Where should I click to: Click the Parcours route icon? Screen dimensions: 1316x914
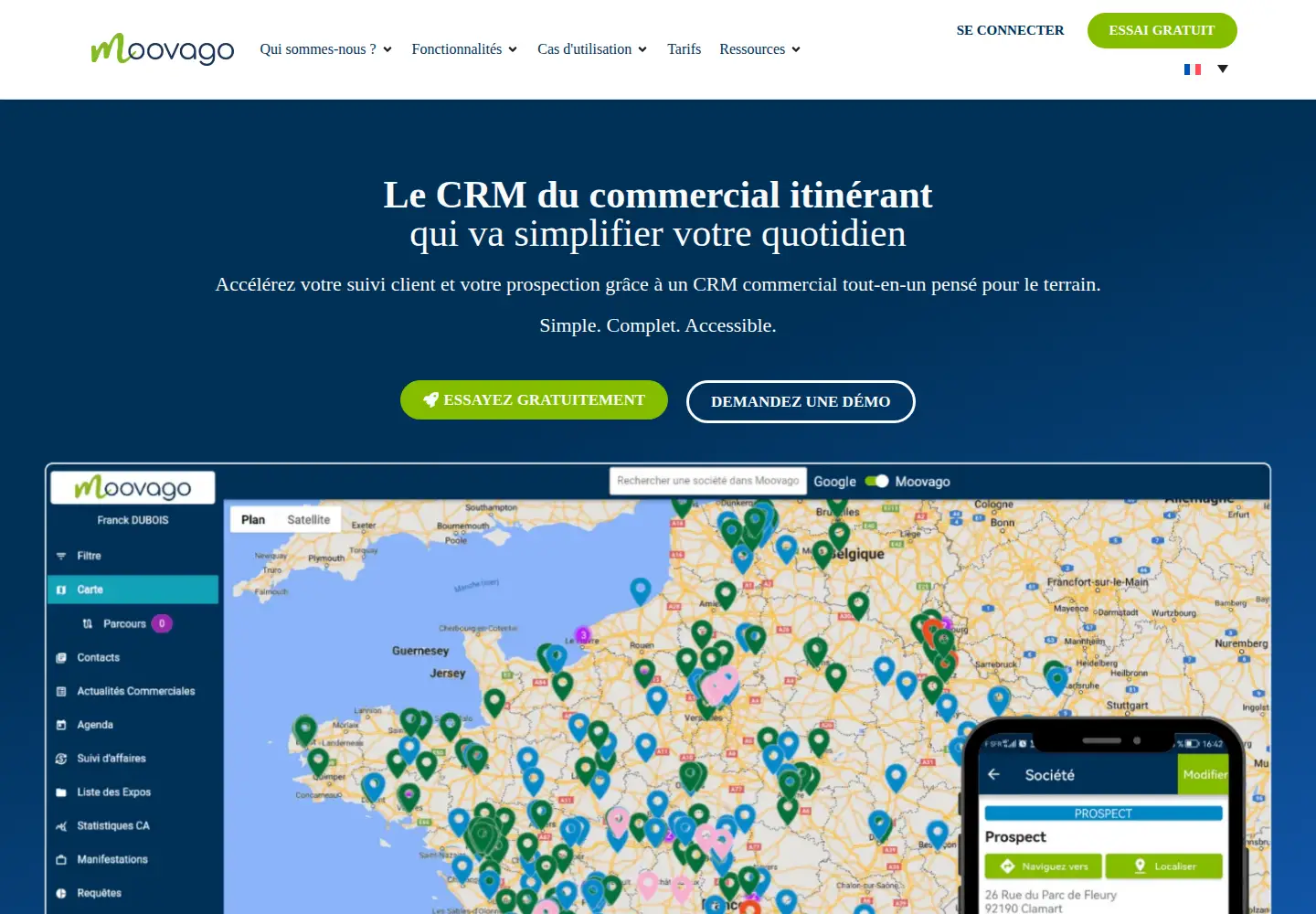tap(88, 624)
